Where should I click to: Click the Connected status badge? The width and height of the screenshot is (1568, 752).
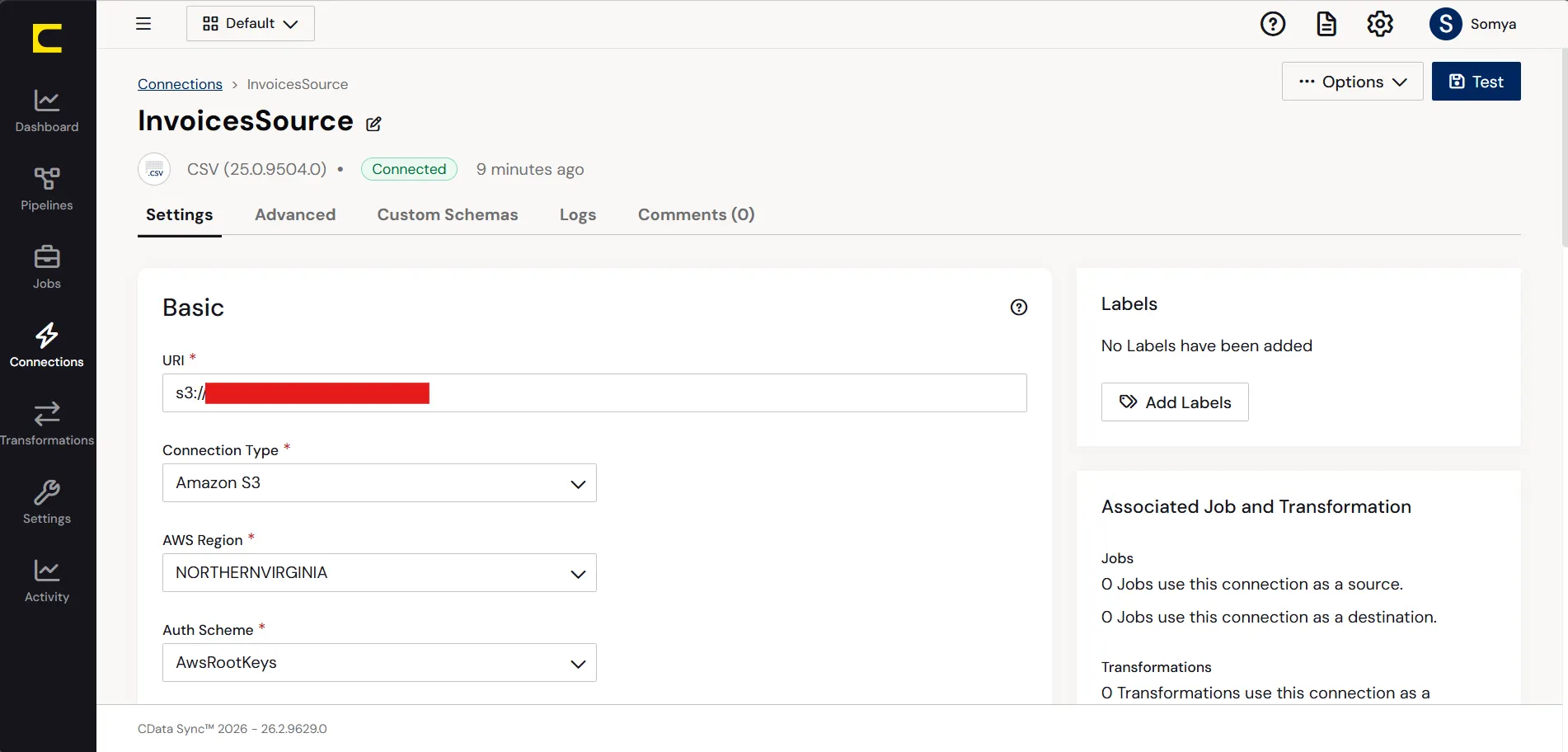[409, 169]
